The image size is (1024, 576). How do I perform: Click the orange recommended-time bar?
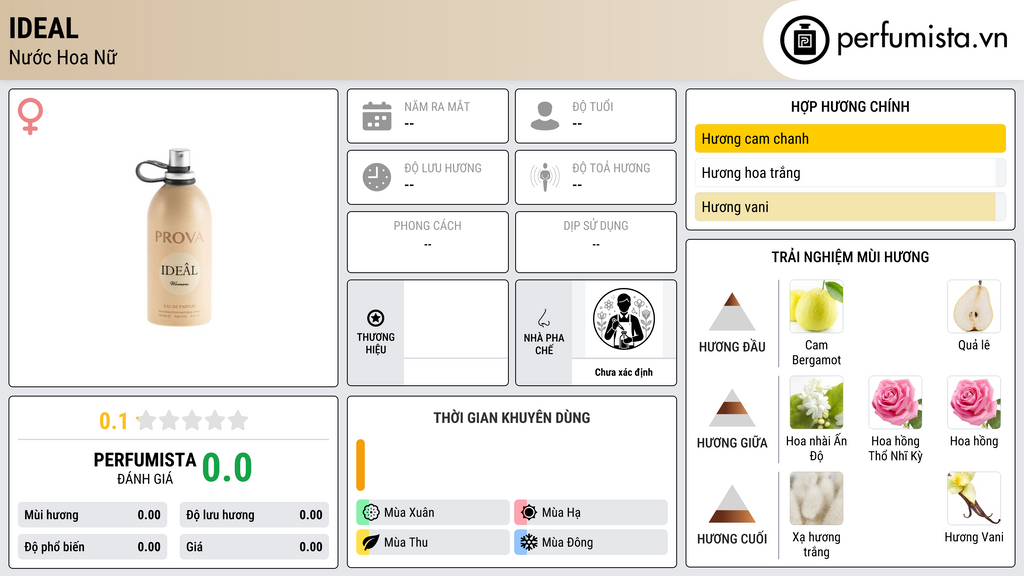click(x=360, y=465)
